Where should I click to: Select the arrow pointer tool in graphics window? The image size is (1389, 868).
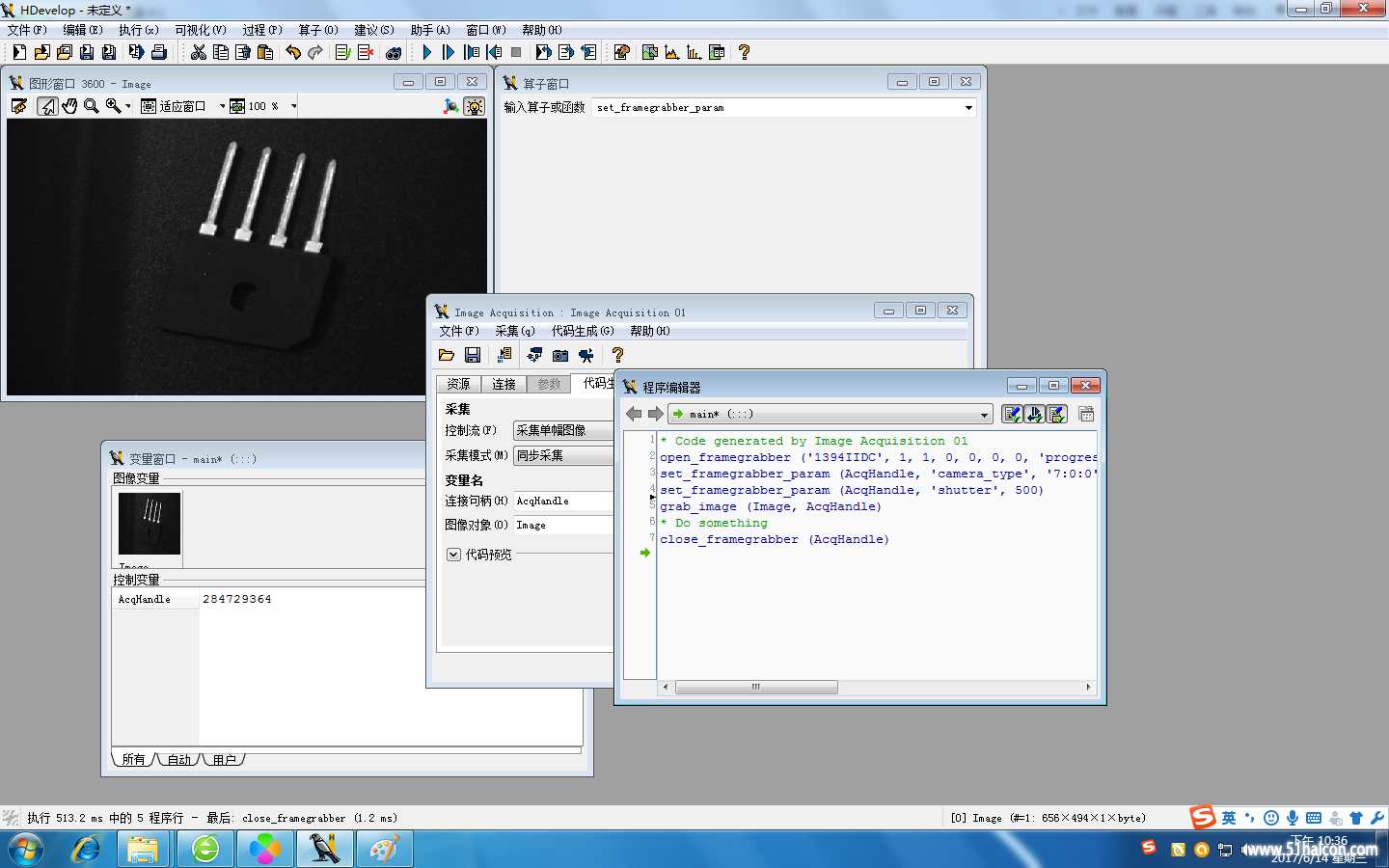coord(47,106)
